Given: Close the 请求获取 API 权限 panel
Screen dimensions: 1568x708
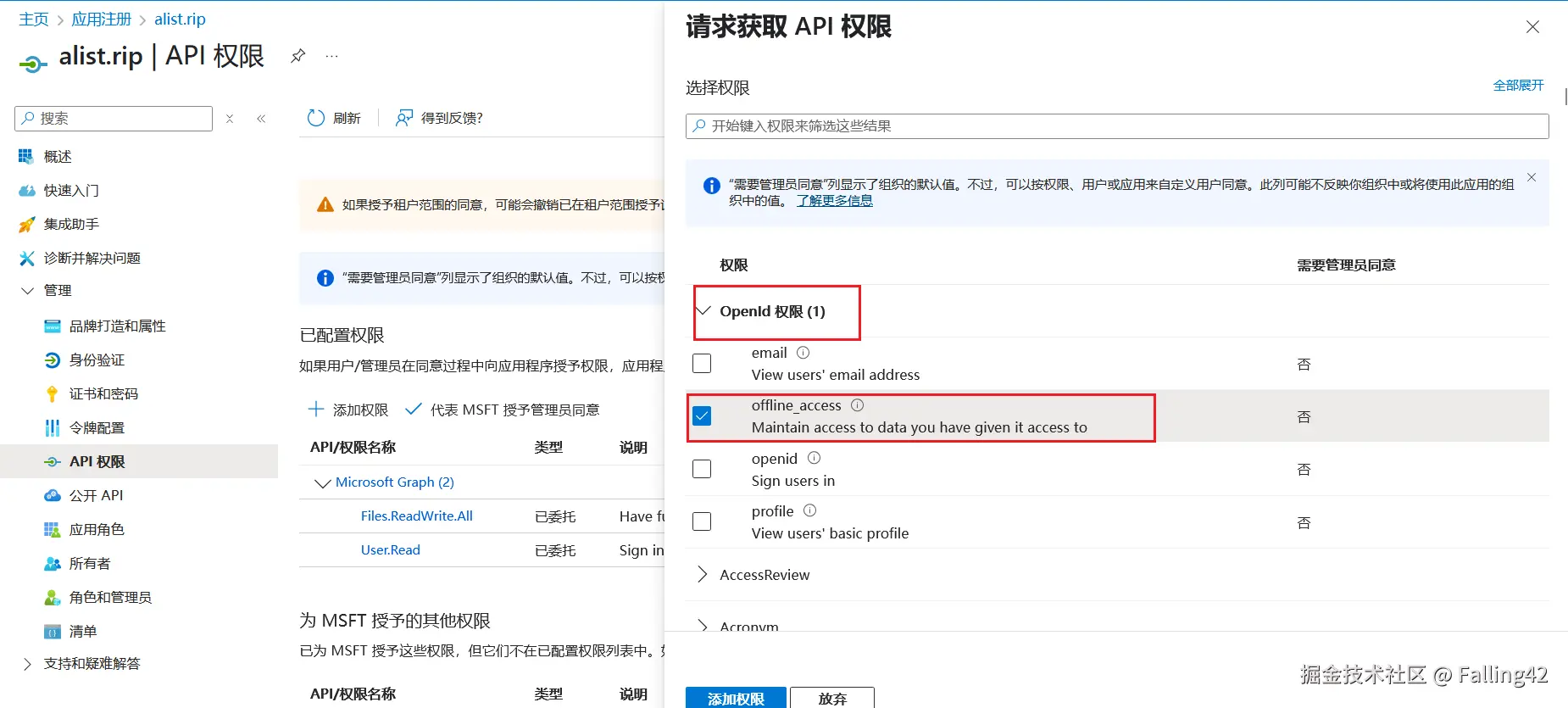Looking at the screenshot, I should pyautogui.click(x=1532, y=27).
